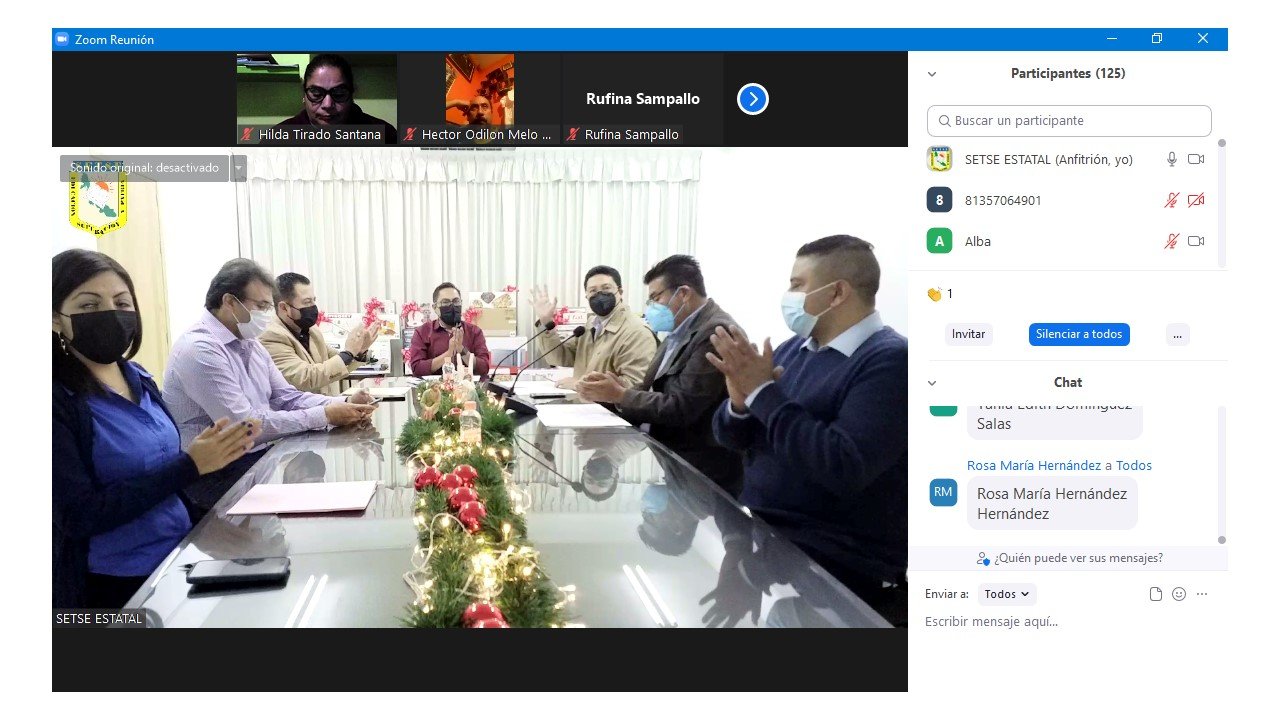Collapse the Chat panel chevron
Viewport: 1280px width, 720px height.
pyautogui.click(x=932, y=383)
